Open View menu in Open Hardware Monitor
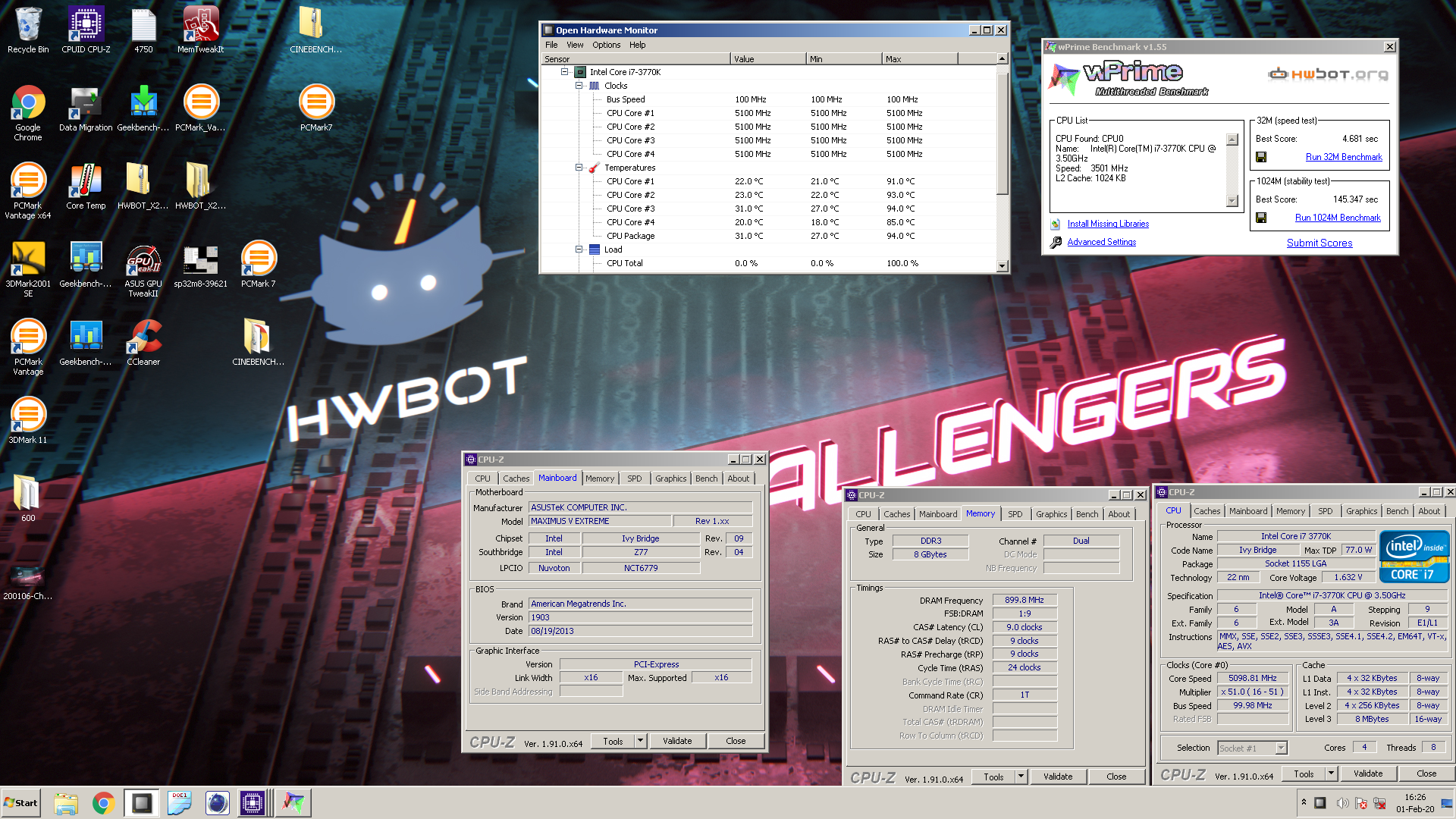Screen dimensions: 1456x819 pyautogui.click(x=575, y=45)
